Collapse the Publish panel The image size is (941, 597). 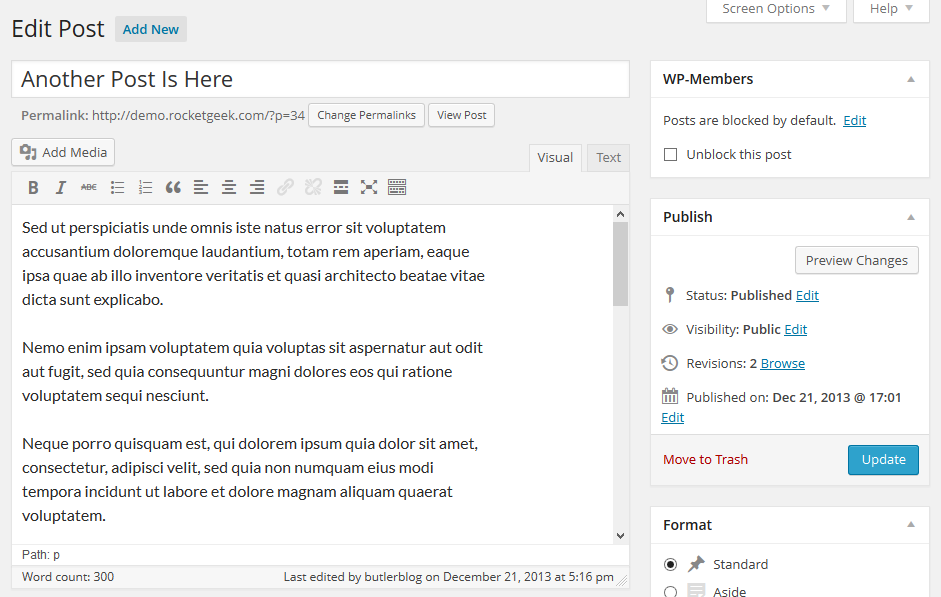[910, 217]
